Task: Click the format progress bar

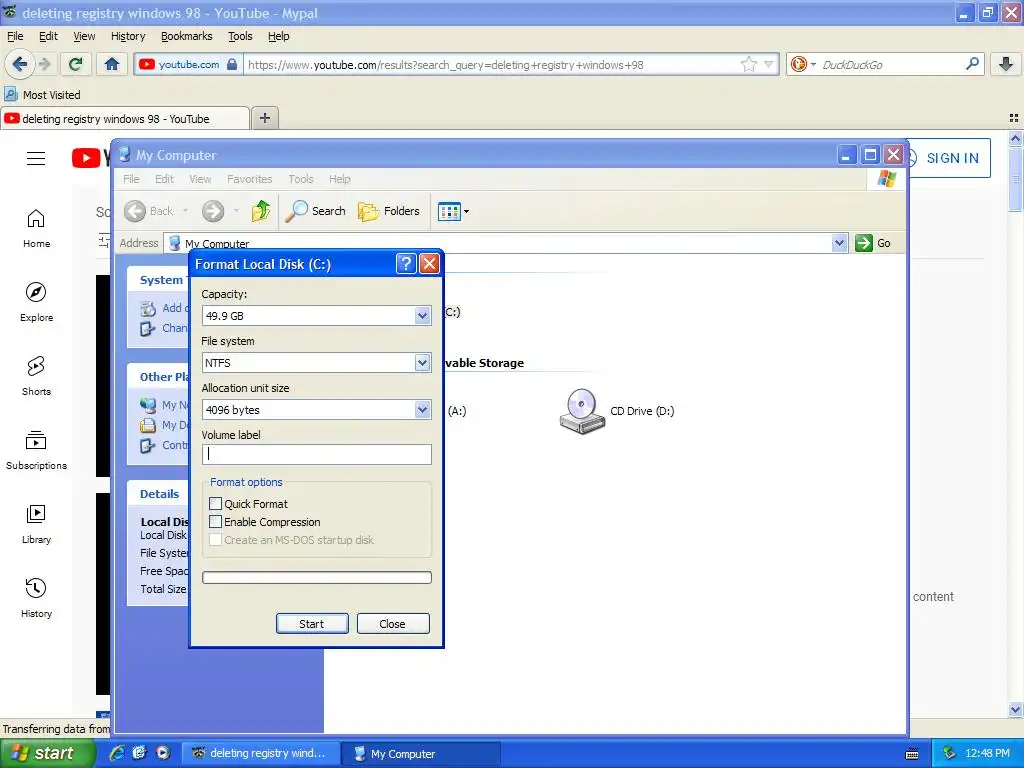Action: (317, 577)
